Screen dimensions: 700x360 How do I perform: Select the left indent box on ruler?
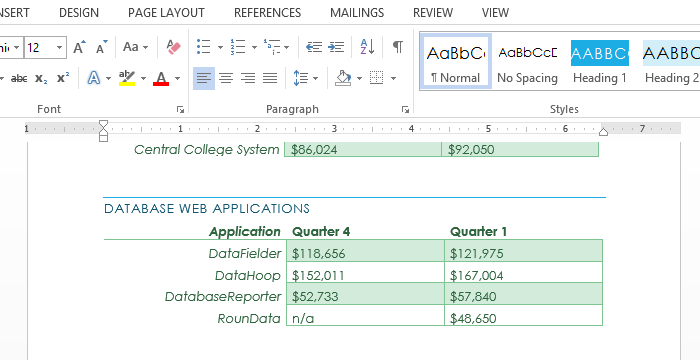coord(104,138)
